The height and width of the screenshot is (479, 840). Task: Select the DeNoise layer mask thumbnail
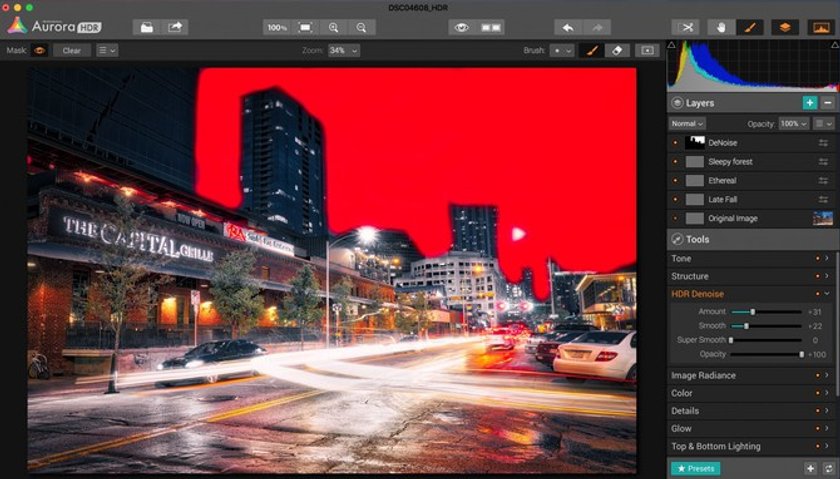[x=695, y=143]
